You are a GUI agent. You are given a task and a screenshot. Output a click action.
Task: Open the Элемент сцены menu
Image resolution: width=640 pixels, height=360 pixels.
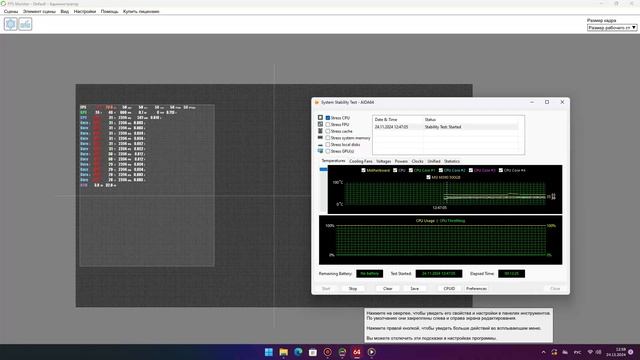tap(39, 11)
